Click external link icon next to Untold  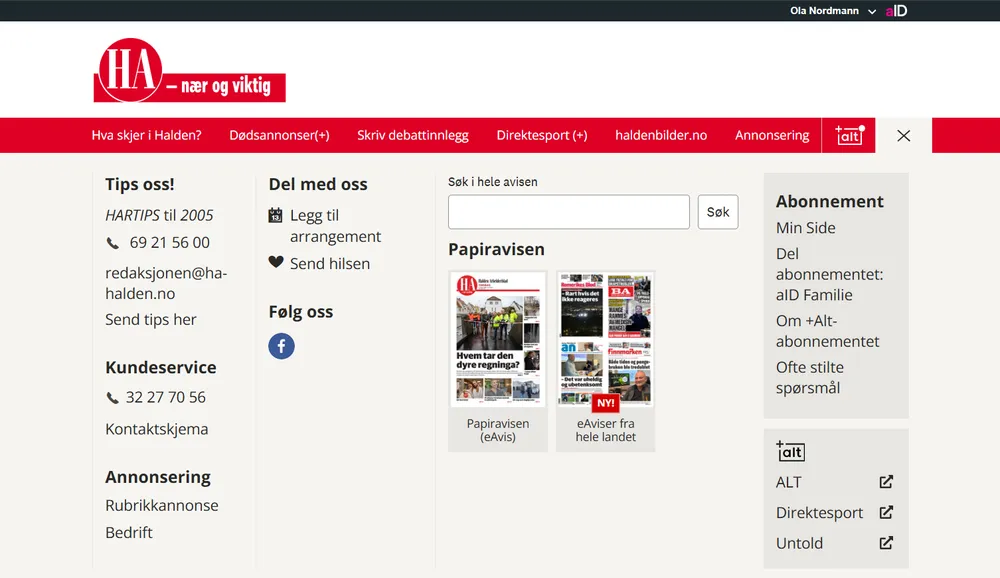[886, 544]
